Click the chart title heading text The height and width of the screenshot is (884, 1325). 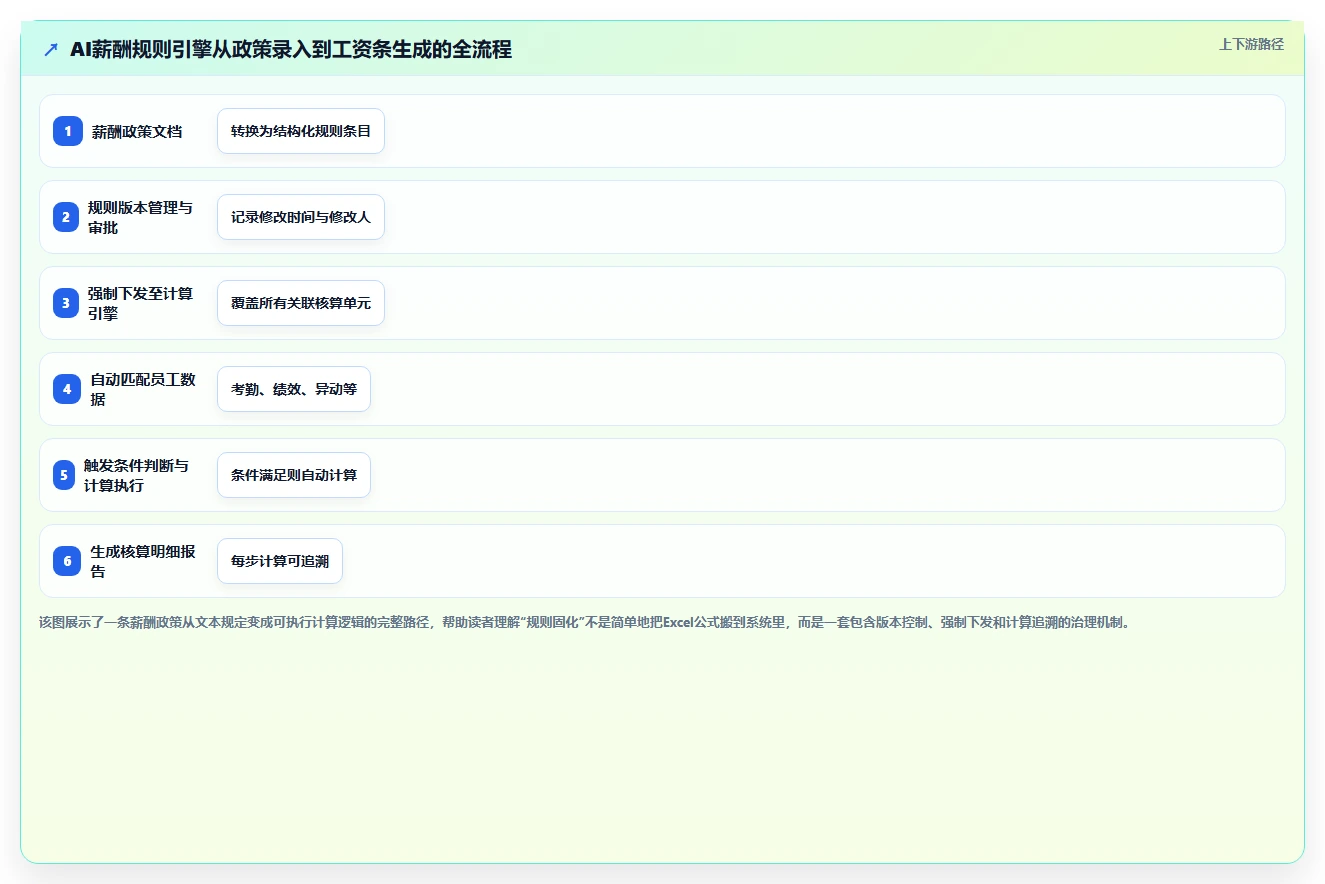click(x=291, y=50)
